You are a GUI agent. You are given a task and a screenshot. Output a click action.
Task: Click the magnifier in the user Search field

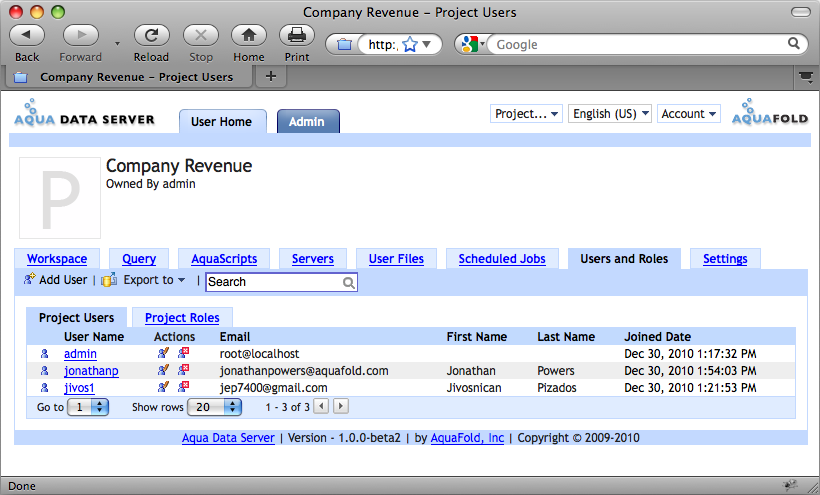(349, 283)
